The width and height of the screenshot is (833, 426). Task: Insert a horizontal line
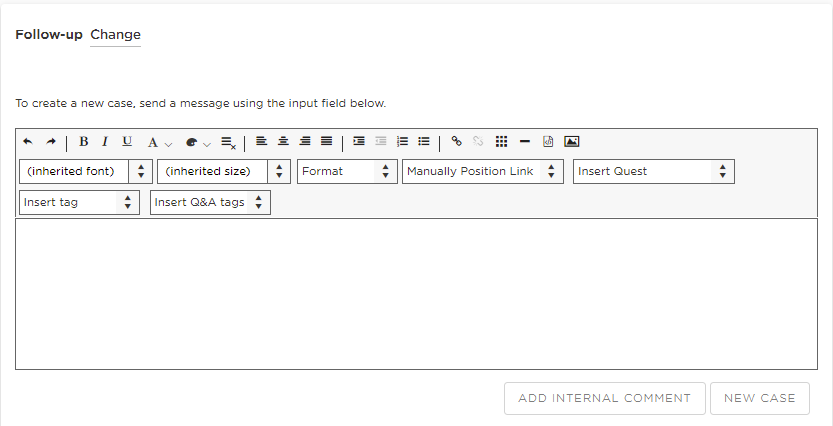tap(525, 141)
